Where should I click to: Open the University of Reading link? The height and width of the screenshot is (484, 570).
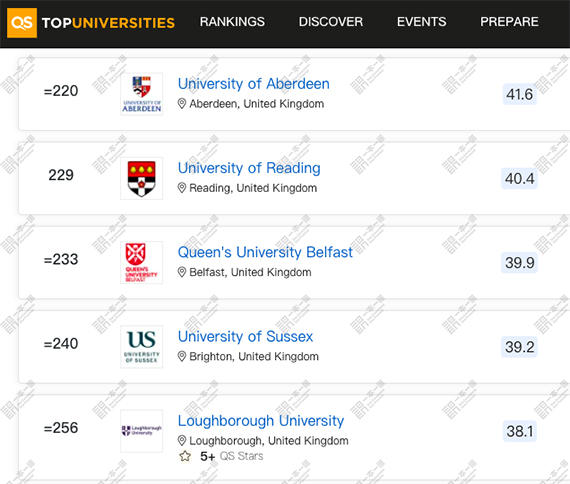coord(249,168)
